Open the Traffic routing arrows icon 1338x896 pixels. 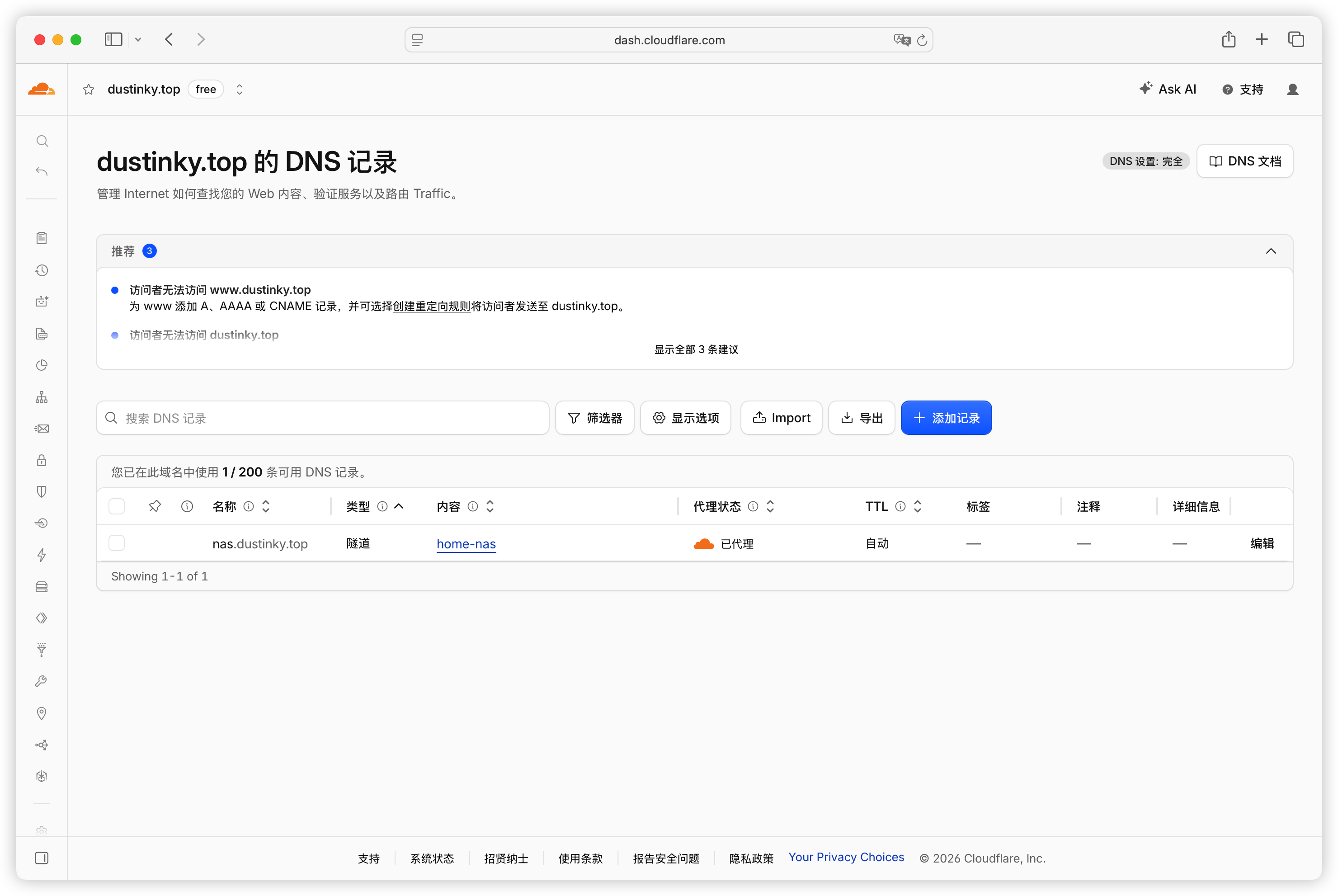click(42, 745)
